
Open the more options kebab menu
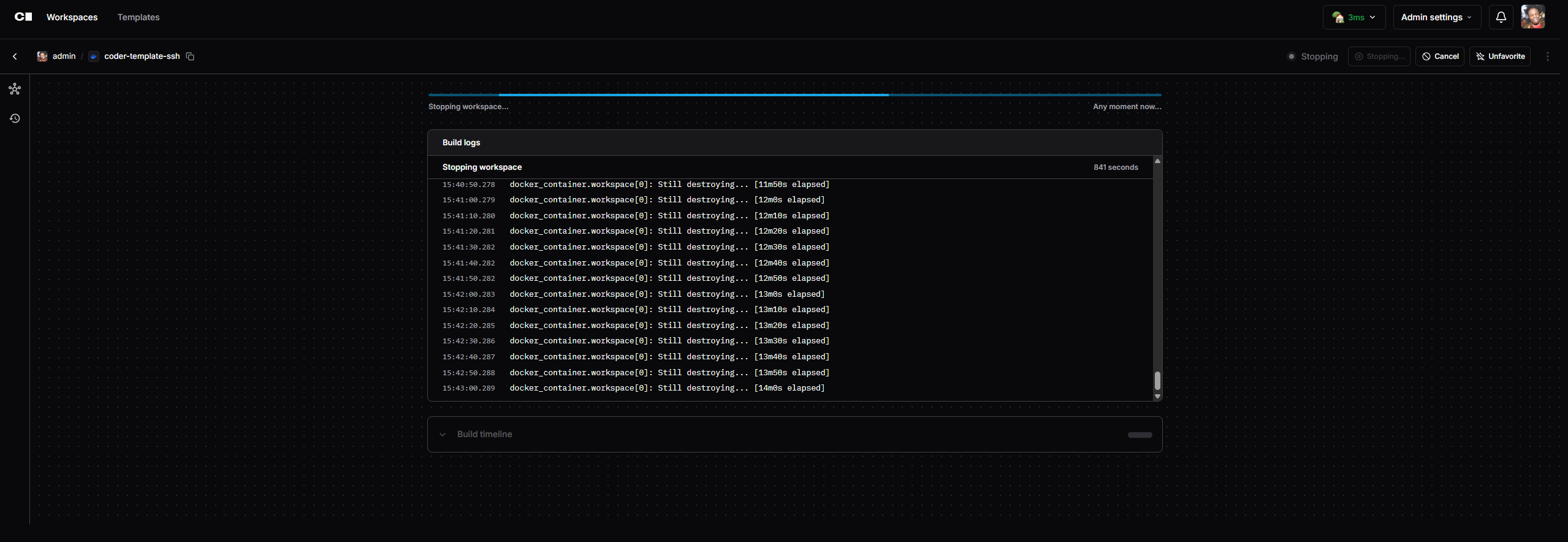click(x=1548, y=56)
